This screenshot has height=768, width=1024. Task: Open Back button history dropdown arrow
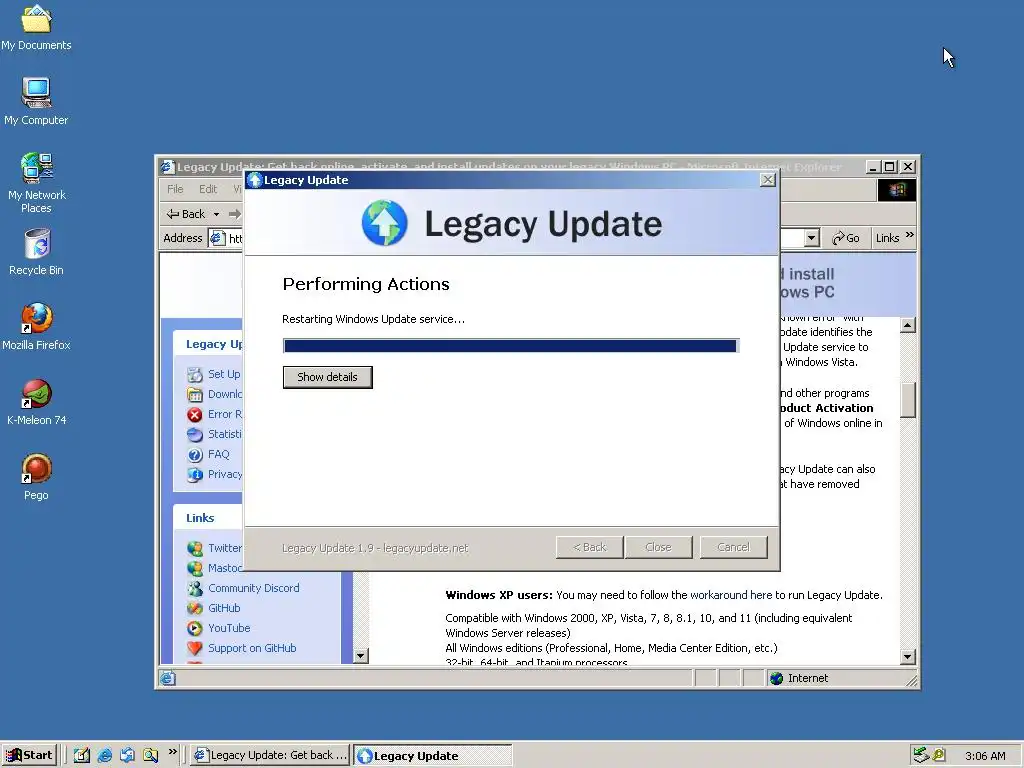[216, 214]
